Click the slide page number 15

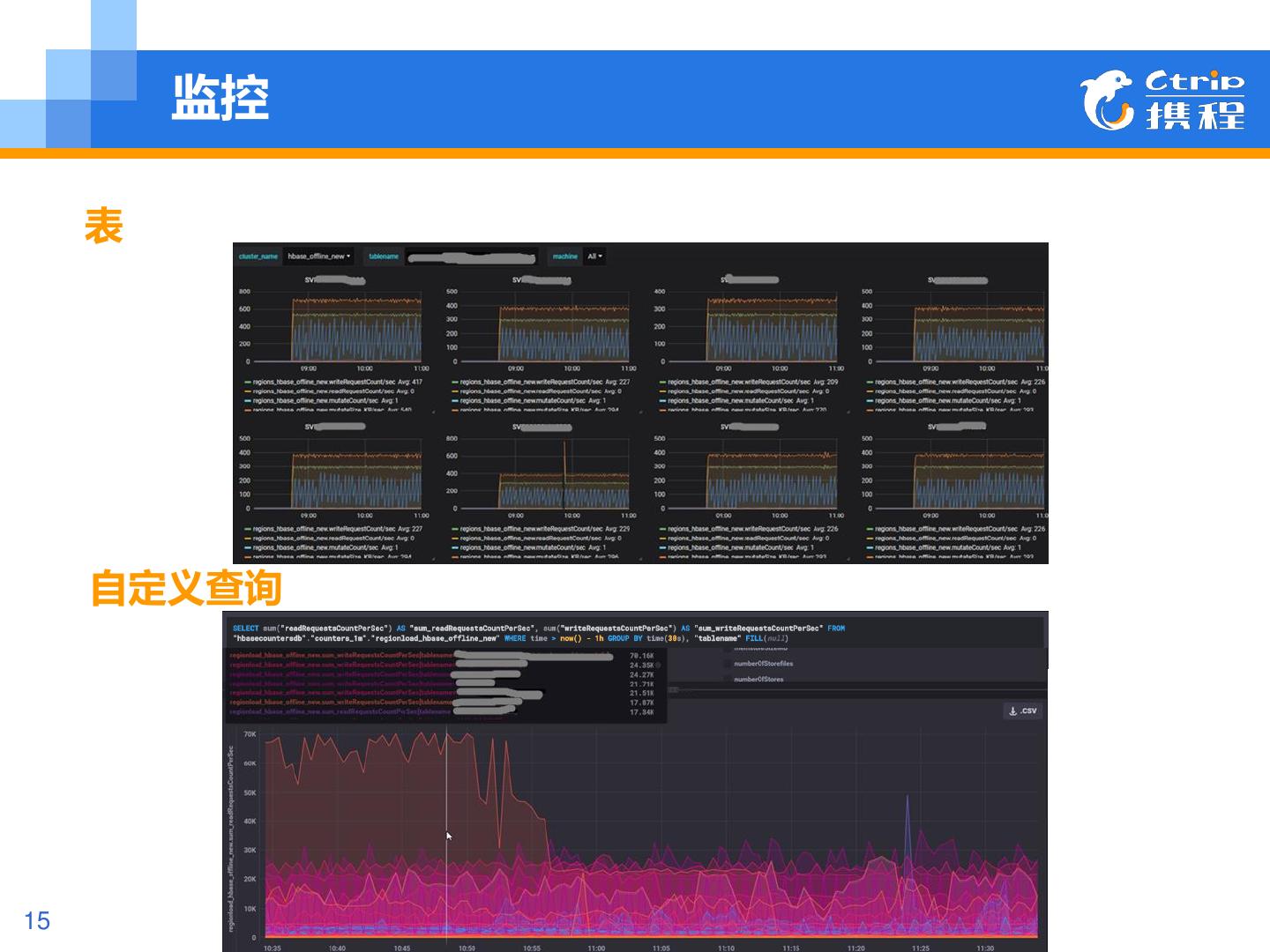click(x=37, y=921)
